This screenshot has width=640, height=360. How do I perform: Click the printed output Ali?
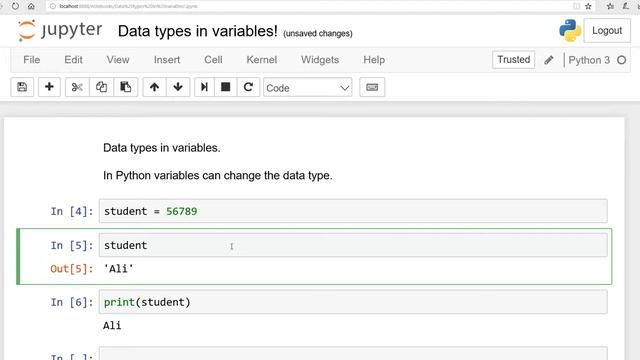[112, 325]
